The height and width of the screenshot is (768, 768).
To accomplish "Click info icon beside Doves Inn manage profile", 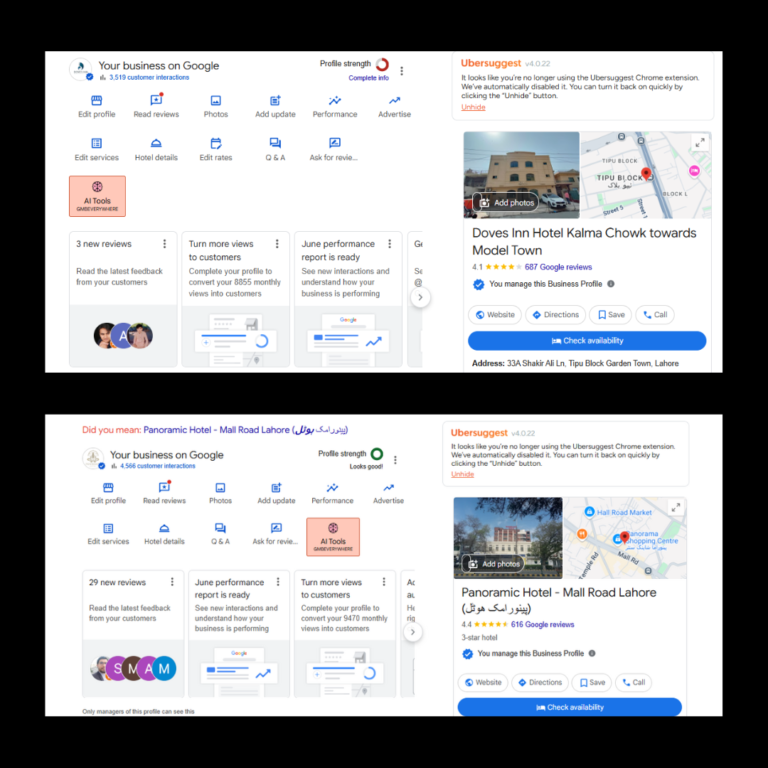I will pyautogui.click(x=611, y=284).
